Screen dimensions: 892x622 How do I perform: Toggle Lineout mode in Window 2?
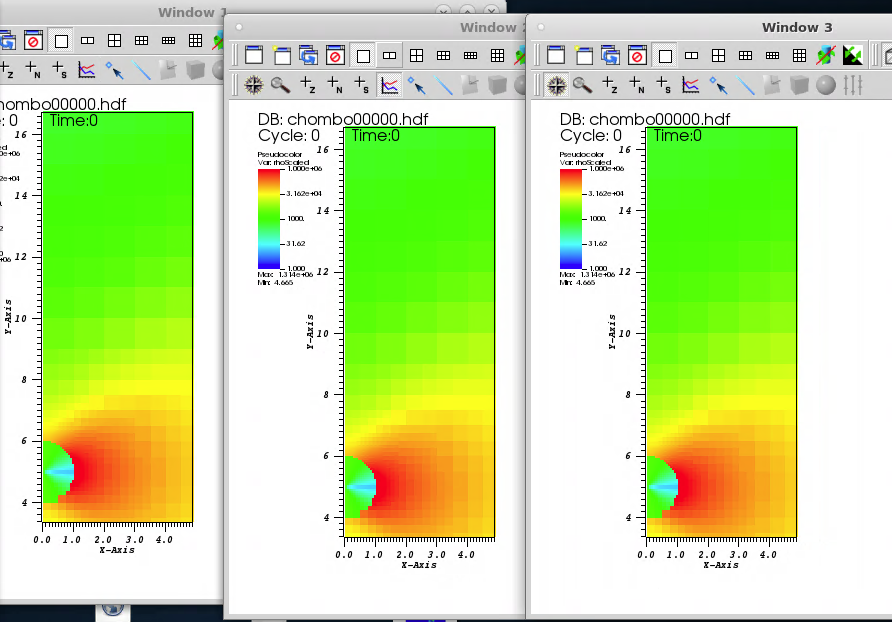[x=389, y=85]
